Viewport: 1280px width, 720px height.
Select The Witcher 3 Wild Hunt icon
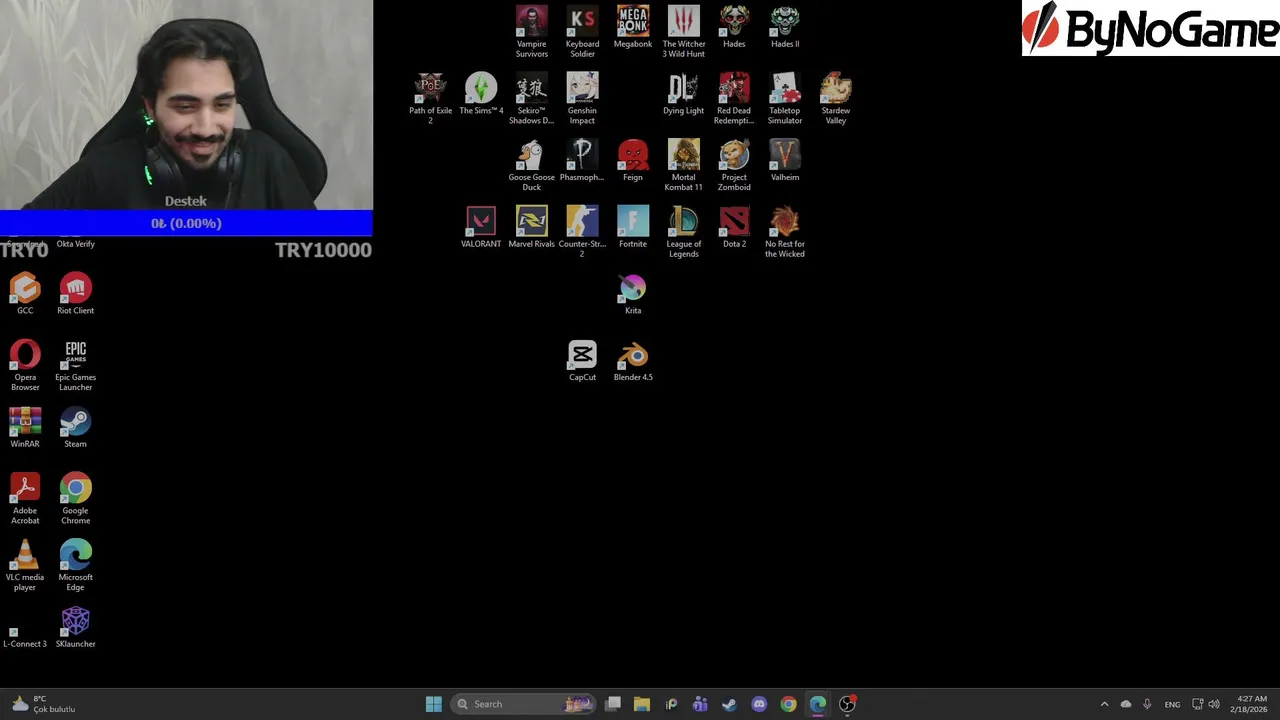(684, 32)
